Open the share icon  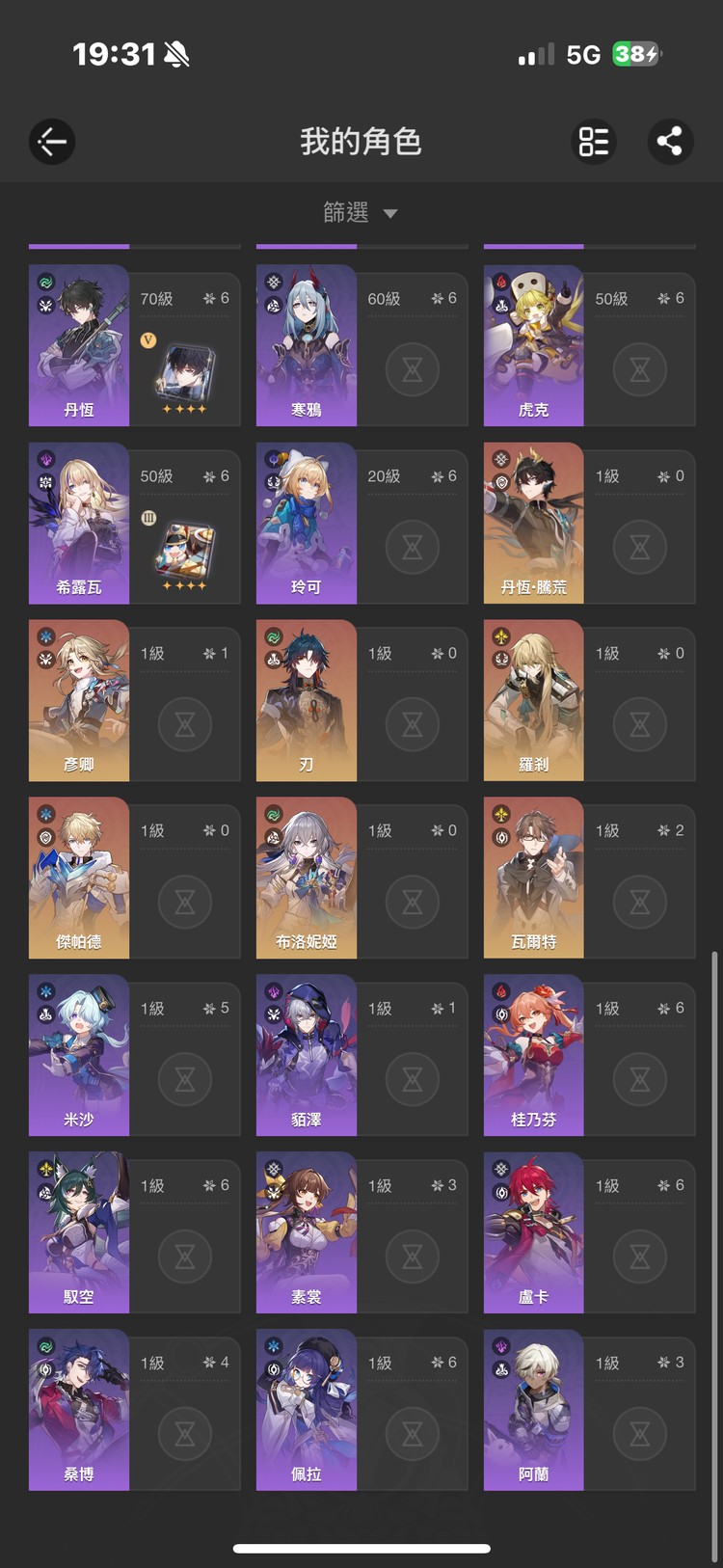coord(669,142)
